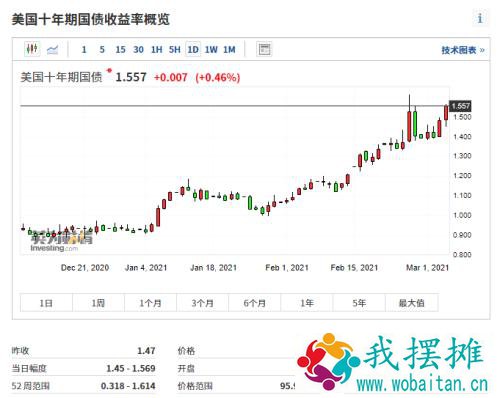Click the 美国十年期国债收益率概览 heading
500x398 pixels.
[91, 19]
